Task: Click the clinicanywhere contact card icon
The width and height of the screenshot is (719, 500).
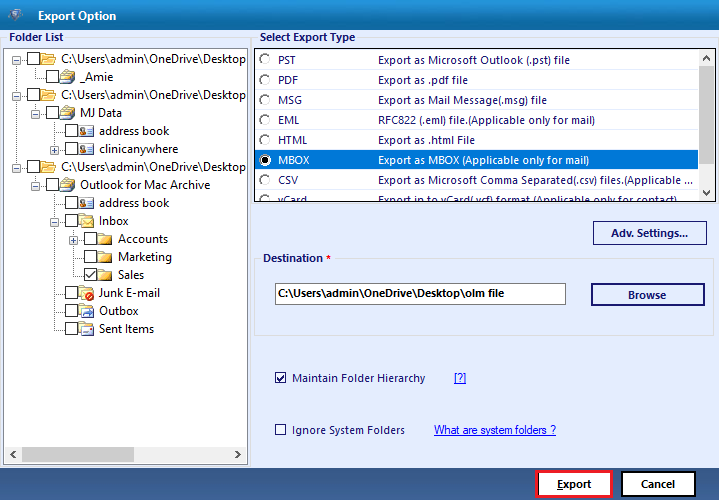Action: point(87,149)
